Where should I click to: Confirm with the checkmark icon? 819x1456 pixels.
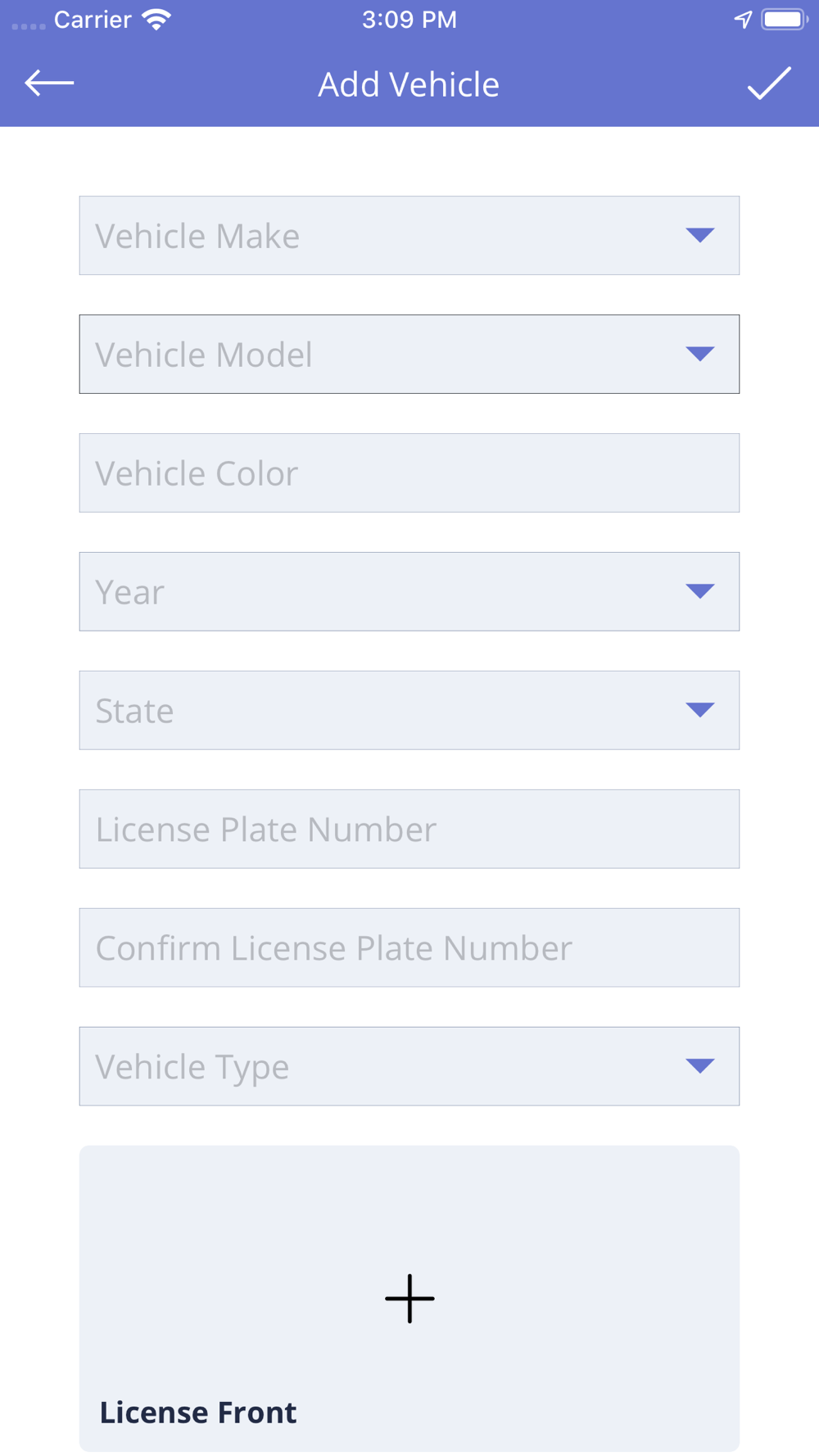point(769,84)
